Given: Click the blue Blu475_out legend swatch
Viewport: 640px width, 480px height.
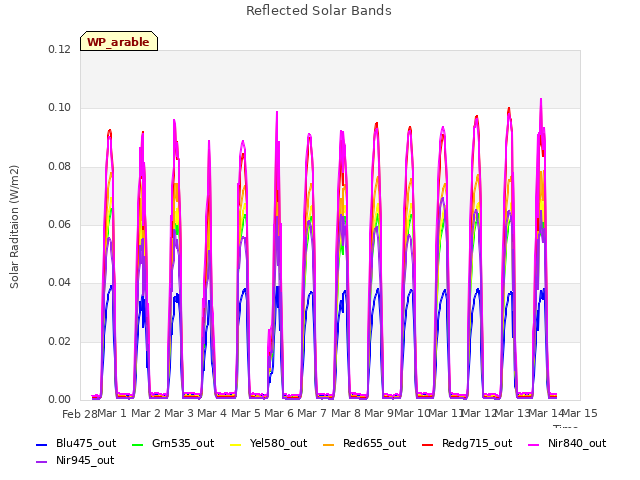Looking at the screenshot, I should [x=42, y=444].
